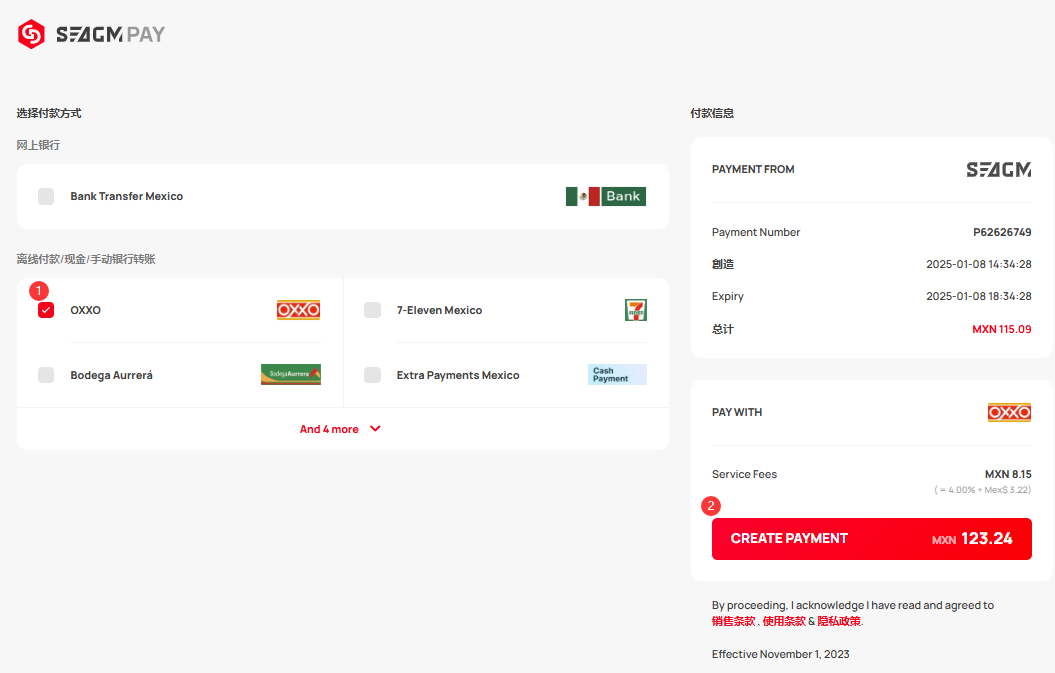Click the service fee MXN 8.15
The height and width of the screenshot is (673, 1055).
point(1008,474)
